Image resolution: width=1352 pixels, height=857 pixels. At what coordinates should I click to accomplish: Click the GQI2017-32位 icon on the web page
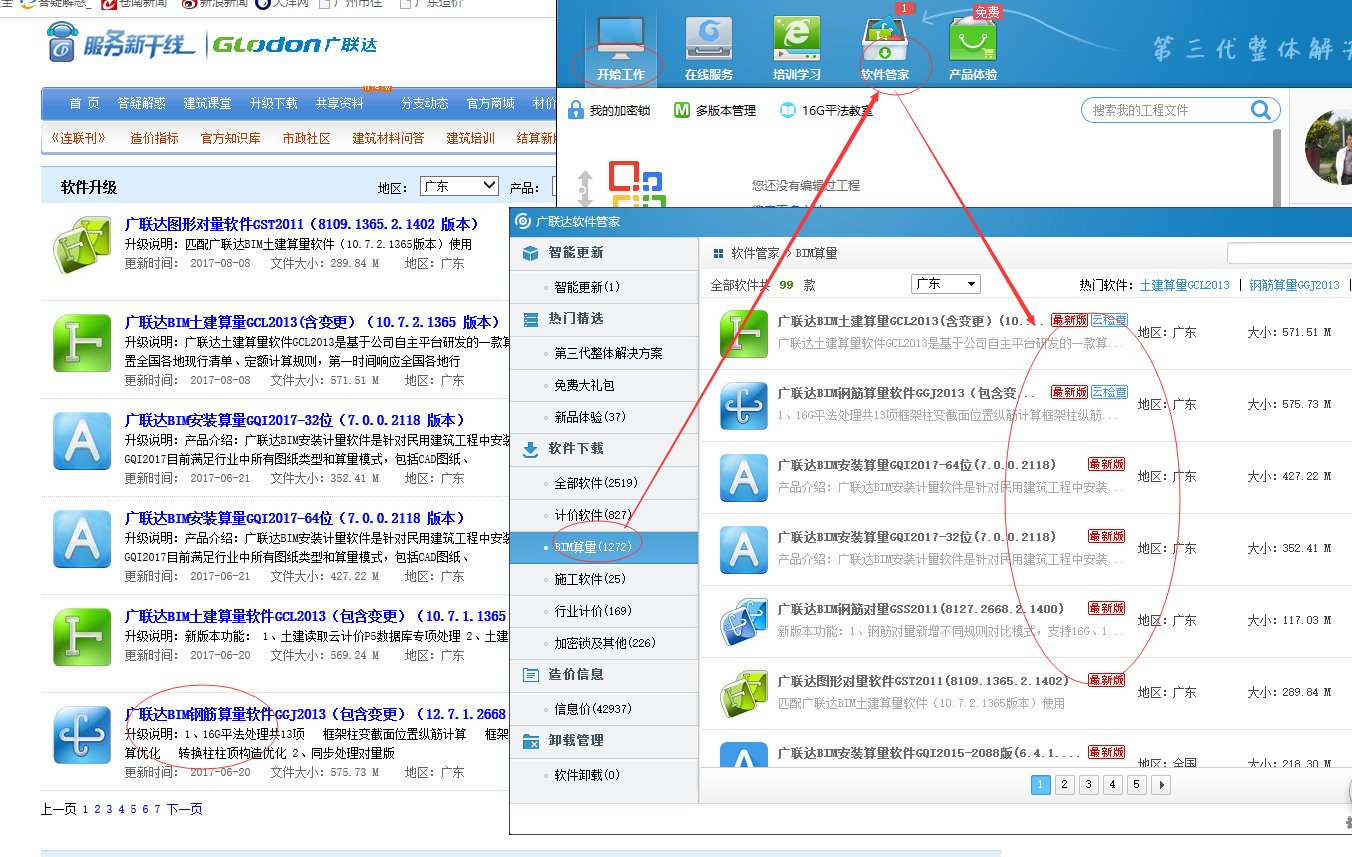81,440
